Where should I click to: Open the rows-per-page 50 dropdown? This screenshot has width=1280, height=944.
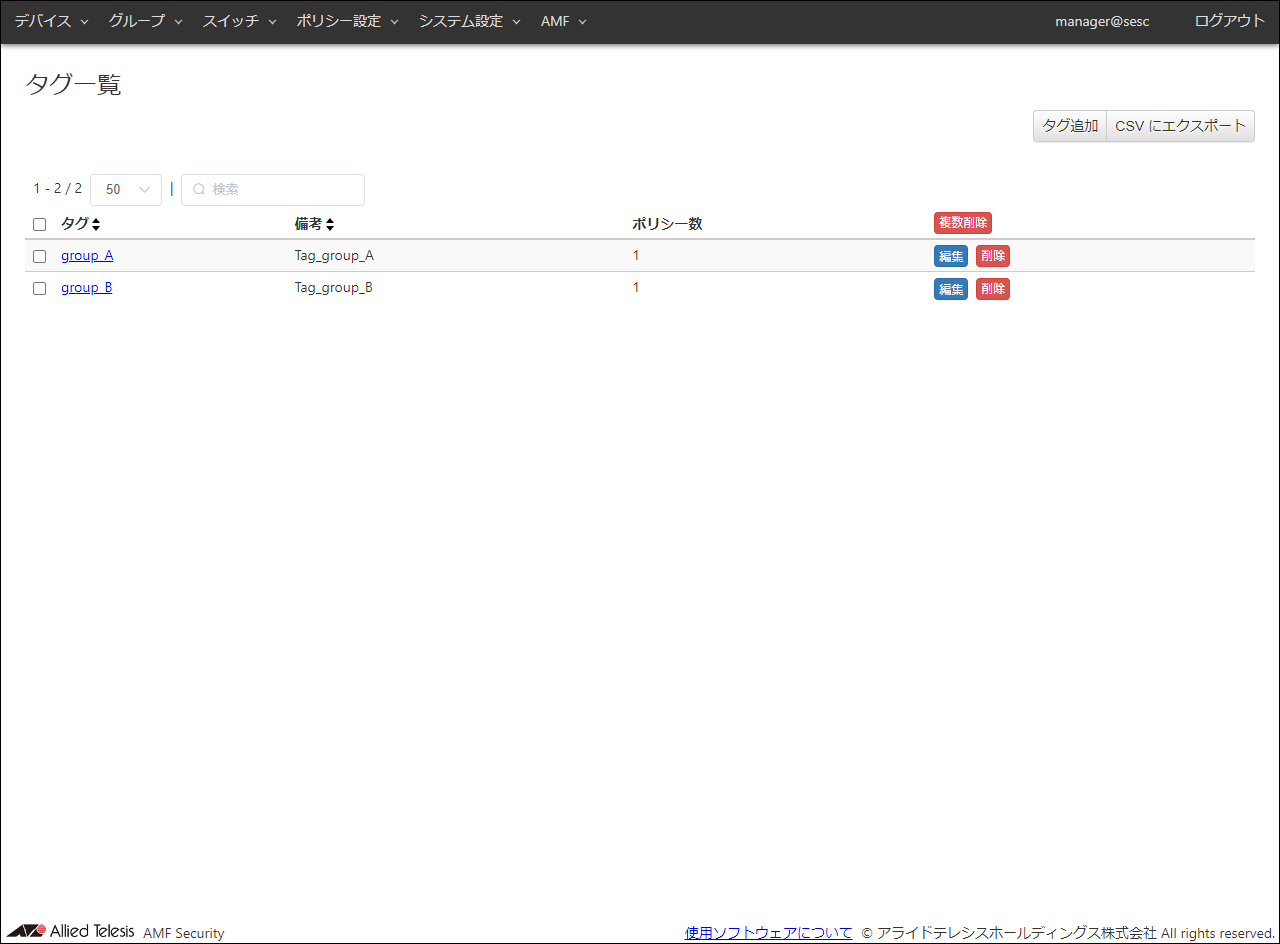[x=126, y=190]
